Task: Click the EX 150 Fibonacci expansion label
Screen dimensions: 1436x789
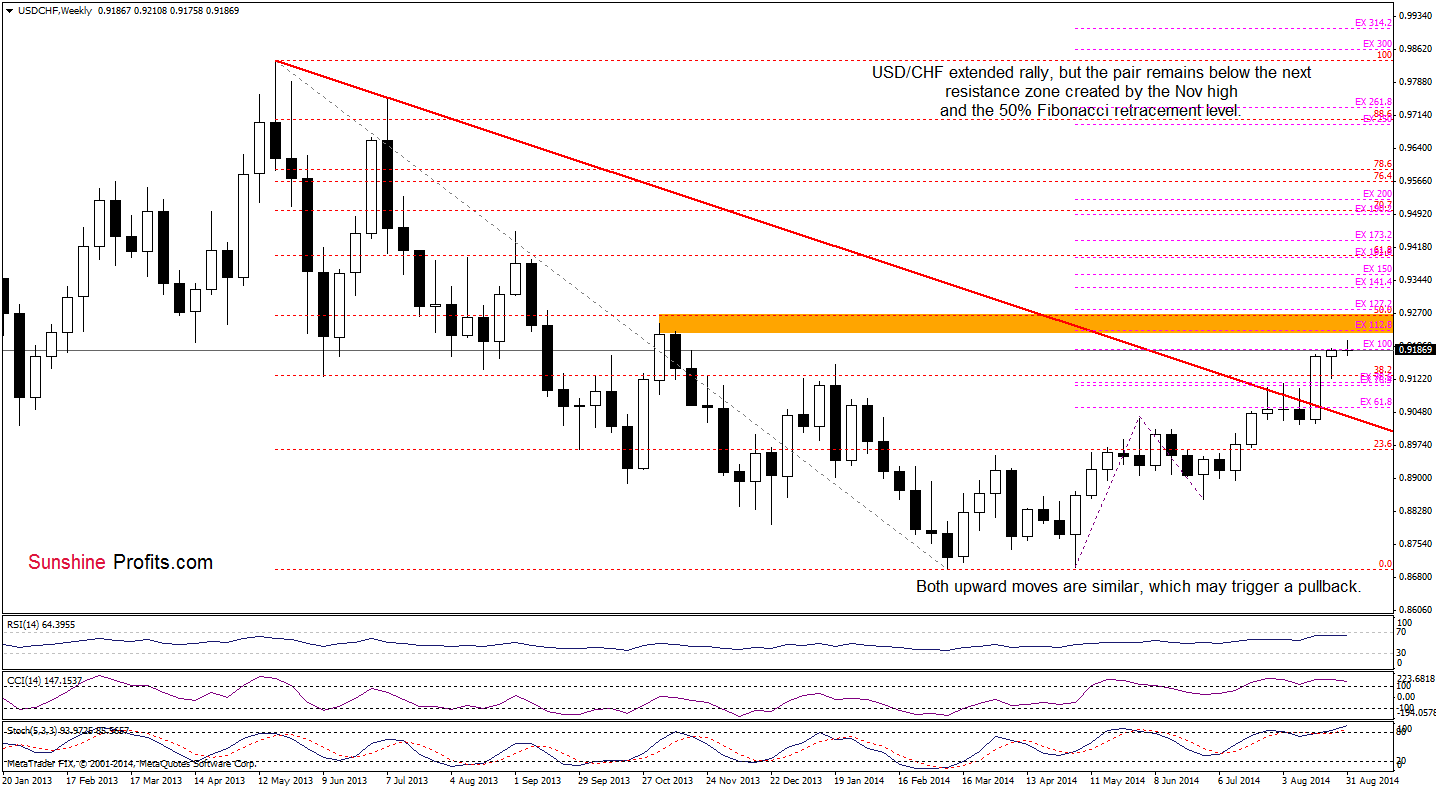Action: (x=1377, y=269)
